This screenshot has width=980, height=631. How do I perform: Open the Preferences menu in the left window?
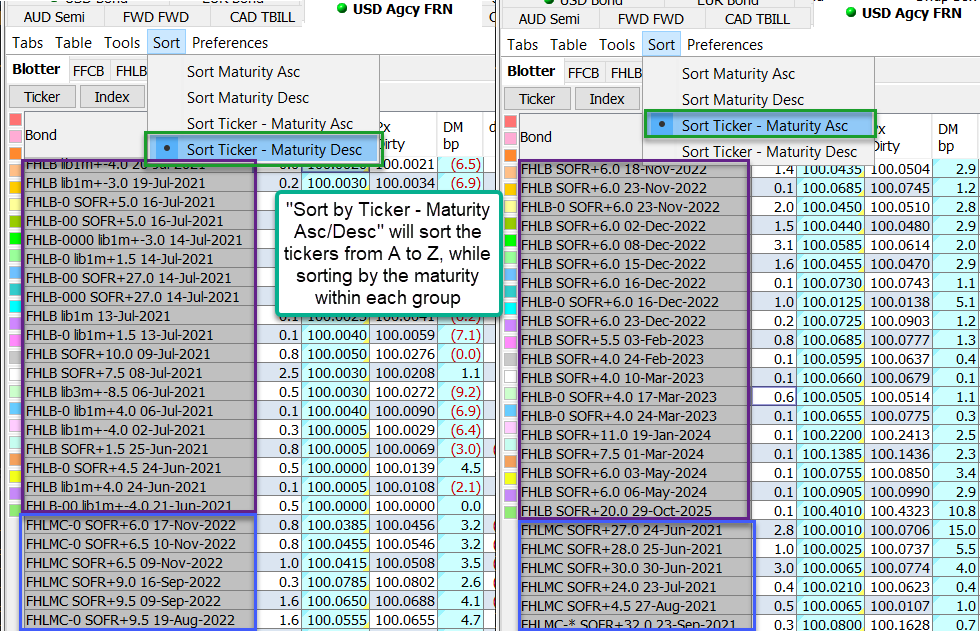230,42
